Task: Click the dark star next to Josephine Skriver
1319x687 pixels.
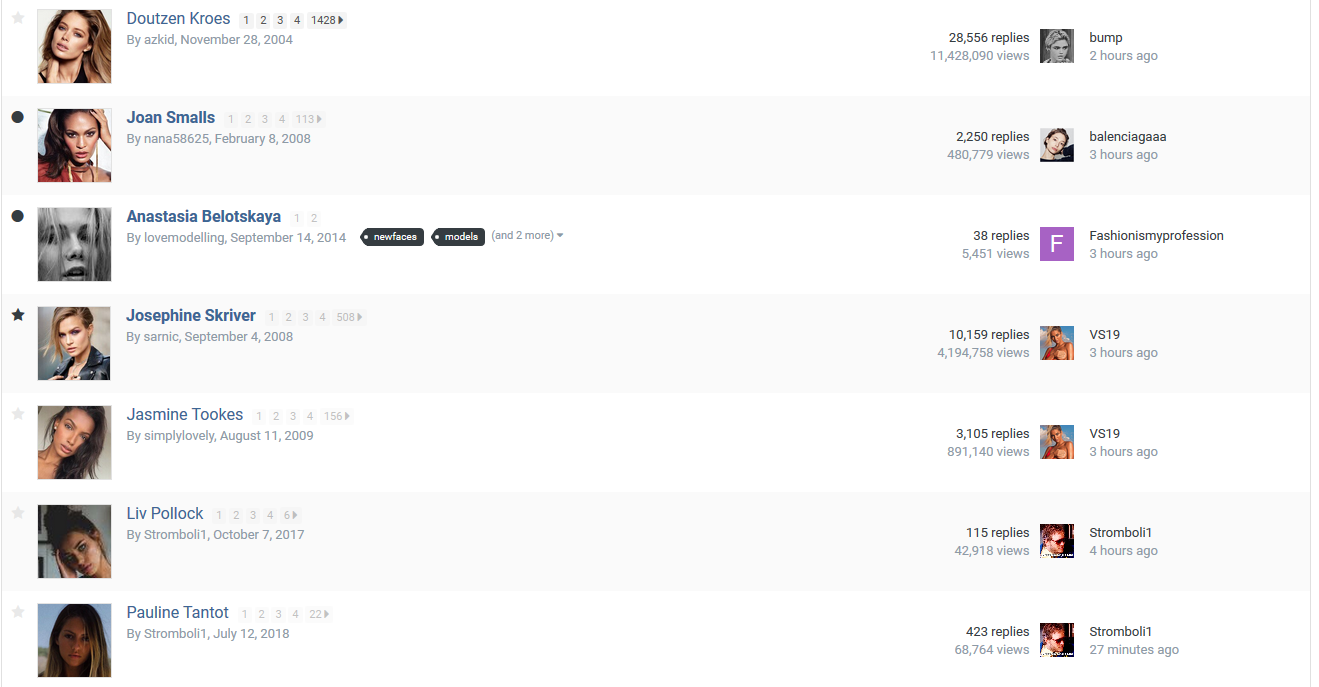Action: [x=18, y=315]
